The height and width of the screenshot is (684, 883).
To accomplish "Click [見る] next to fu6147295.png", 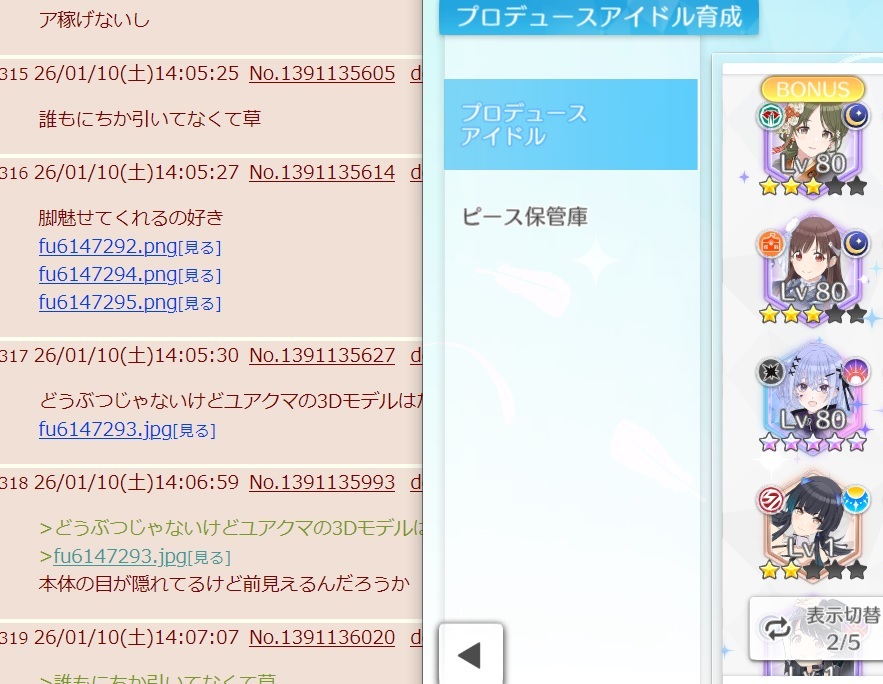I will coord(199,303).
